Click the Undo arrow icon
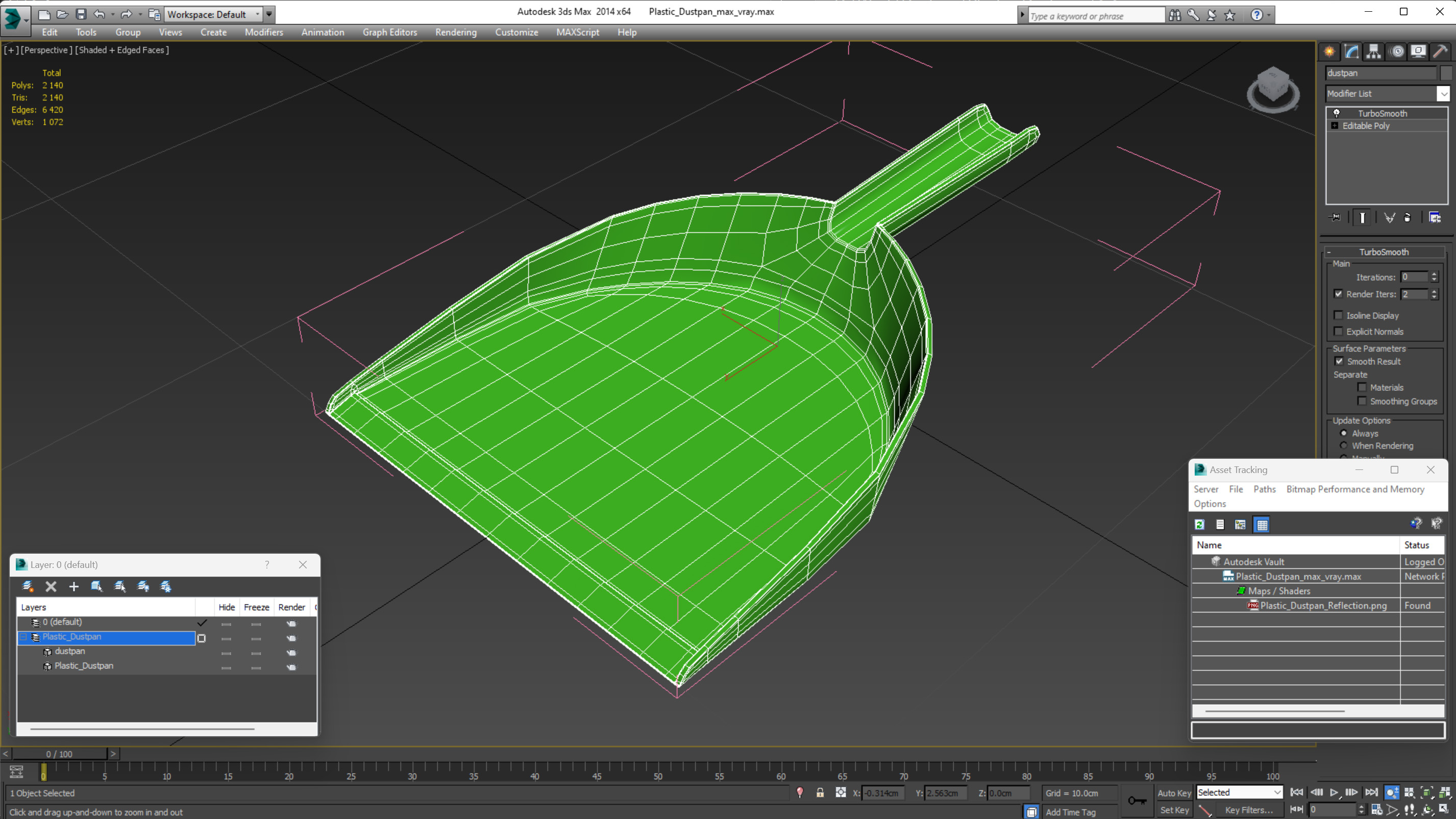 click(x=100, y=14)
